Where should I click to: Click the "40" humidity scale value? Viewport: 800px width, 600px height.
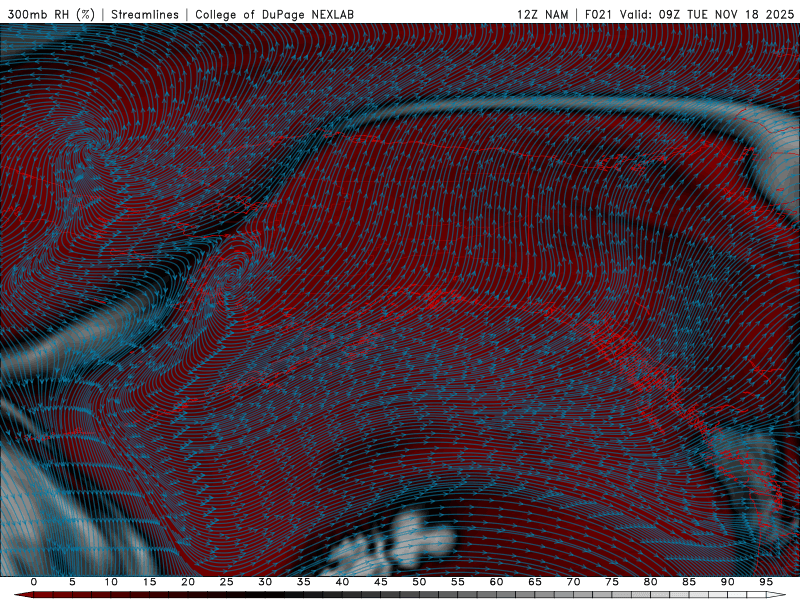[x=342, y=582]
